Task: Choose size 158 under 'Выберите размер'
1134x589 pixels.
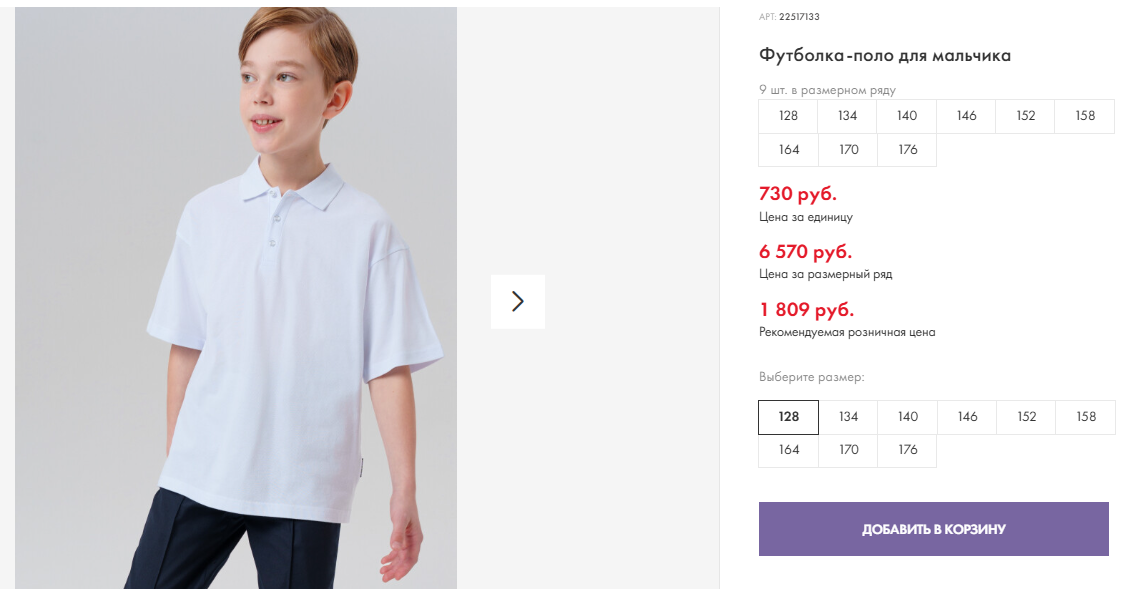Action: 1086,417
